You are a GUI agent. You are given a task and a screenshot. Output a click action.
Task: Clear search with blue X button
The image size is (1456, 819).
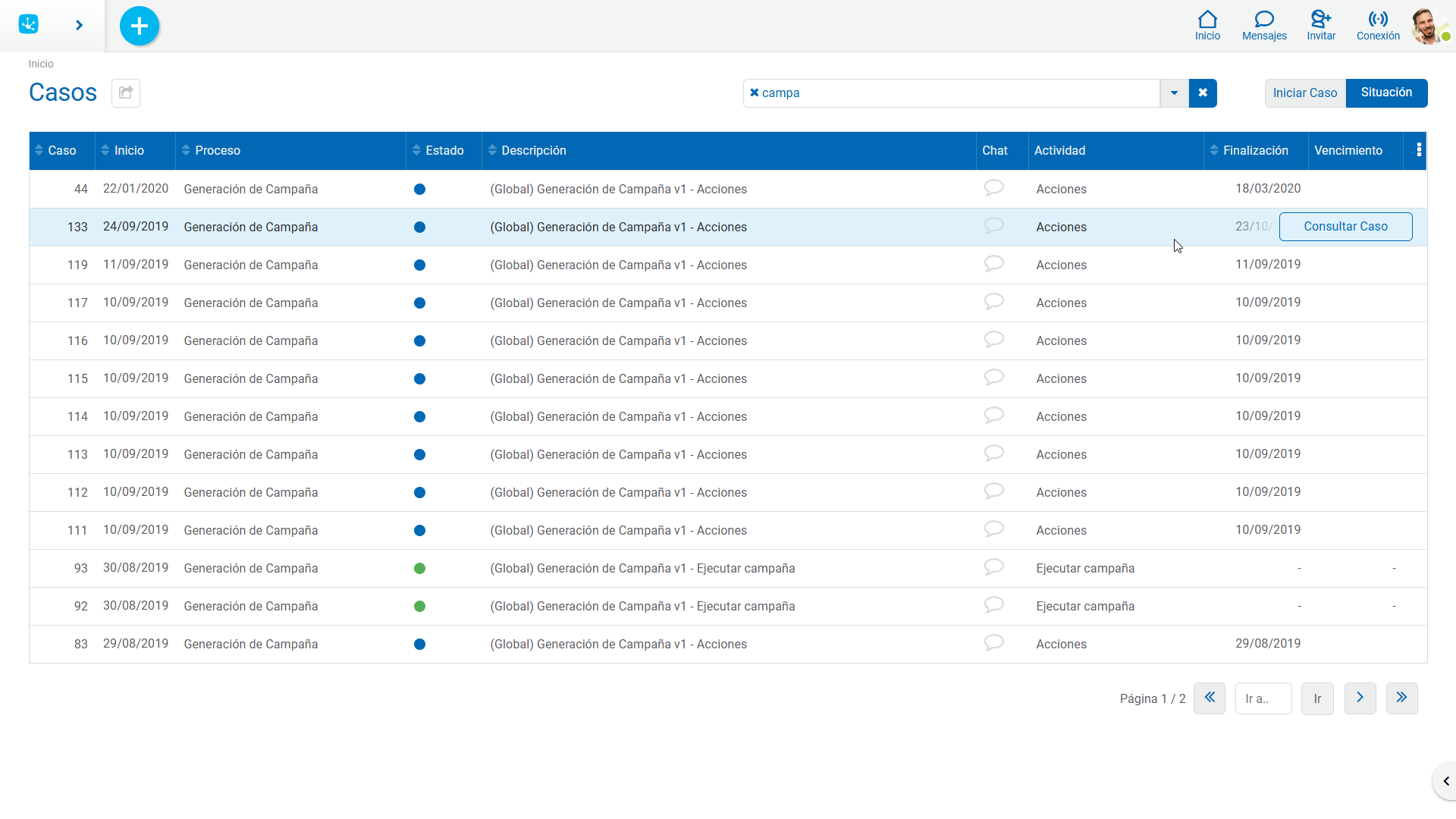pos(1203,93)
